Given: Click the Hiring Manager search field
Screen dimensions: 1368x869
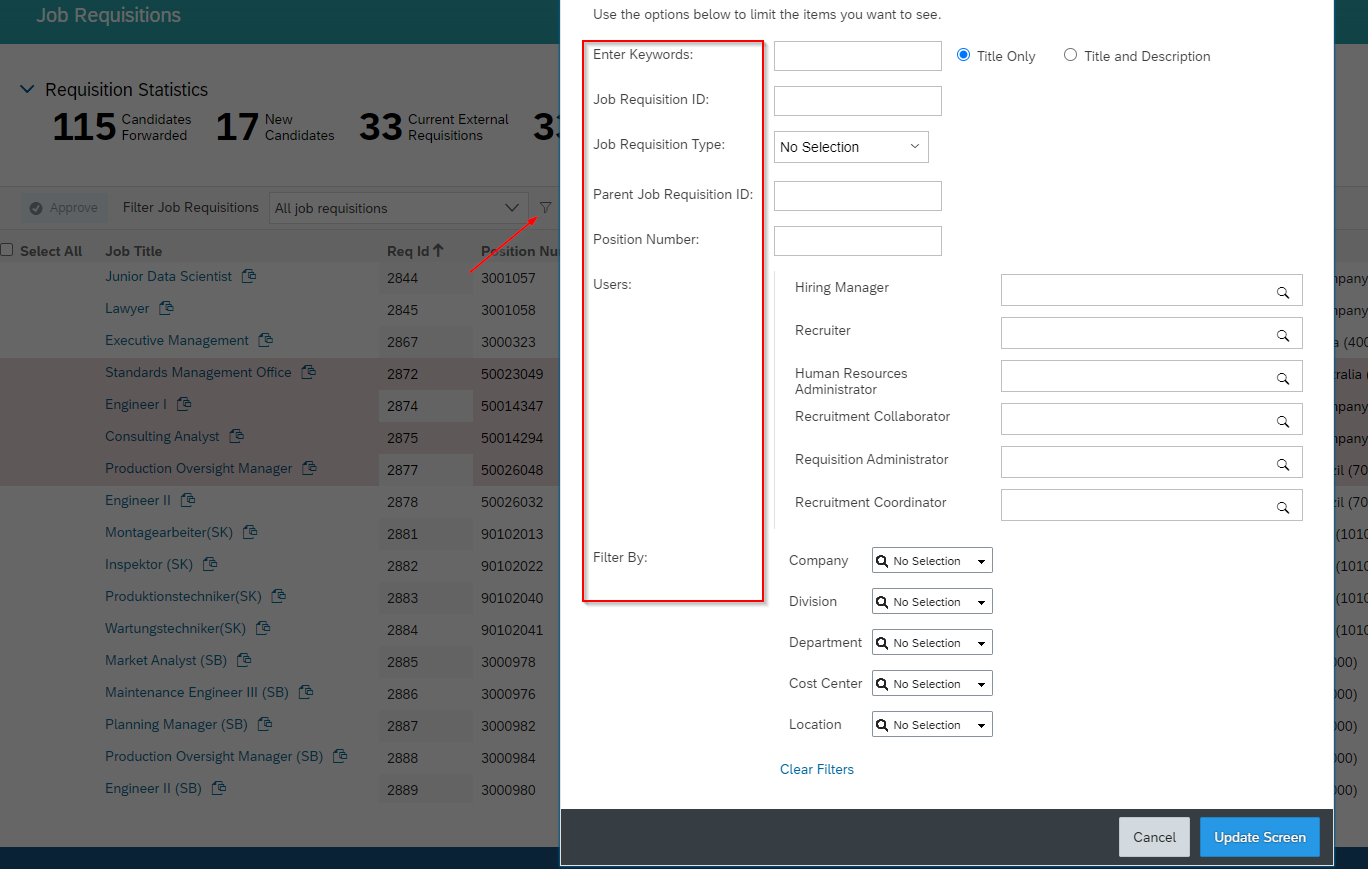Looking at the screenshot, I should point(1152,290).
